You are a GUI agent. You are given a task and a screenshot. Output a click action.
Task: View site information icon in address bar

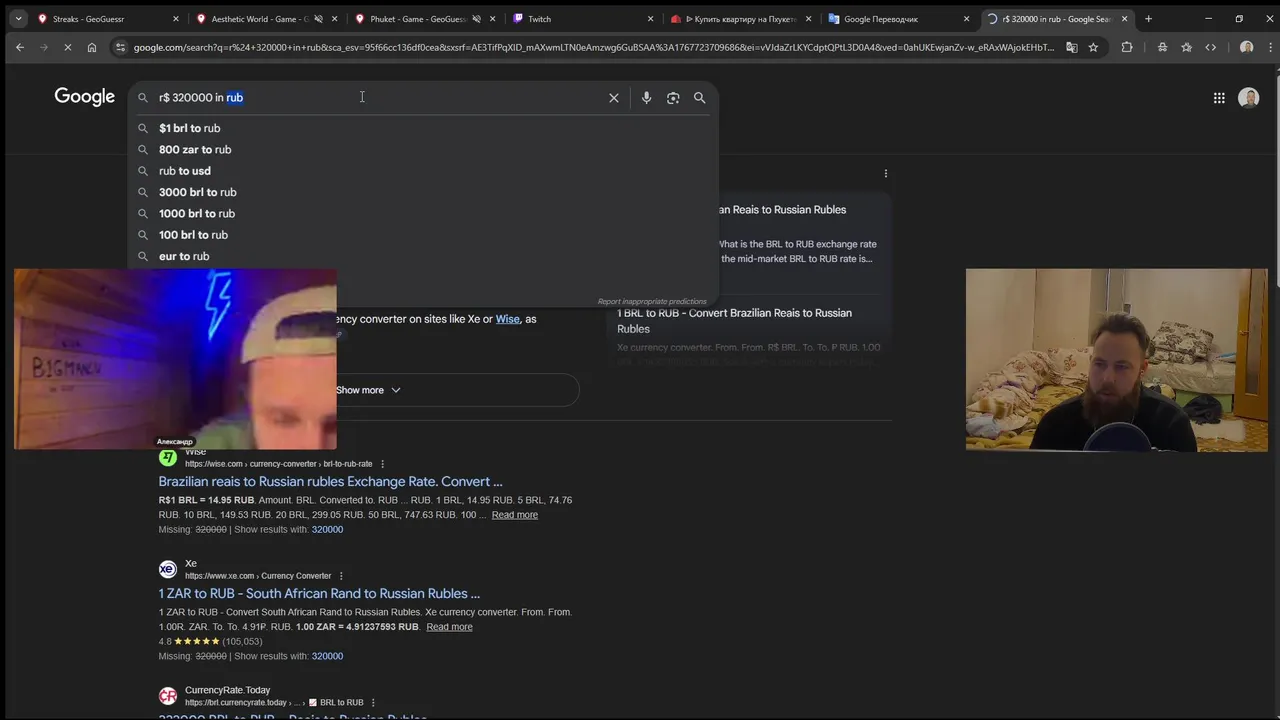(121, 47)
